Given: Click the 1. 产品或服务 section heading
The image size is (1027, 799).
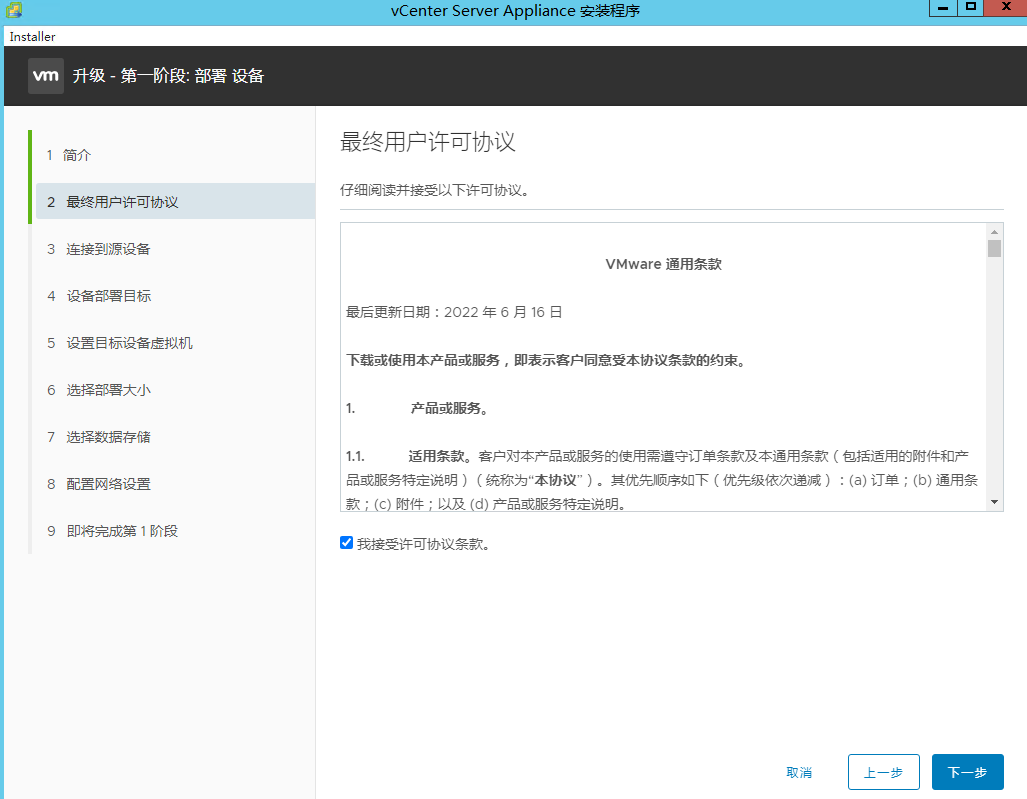Looking at the screenshot, I should [417, 409].
